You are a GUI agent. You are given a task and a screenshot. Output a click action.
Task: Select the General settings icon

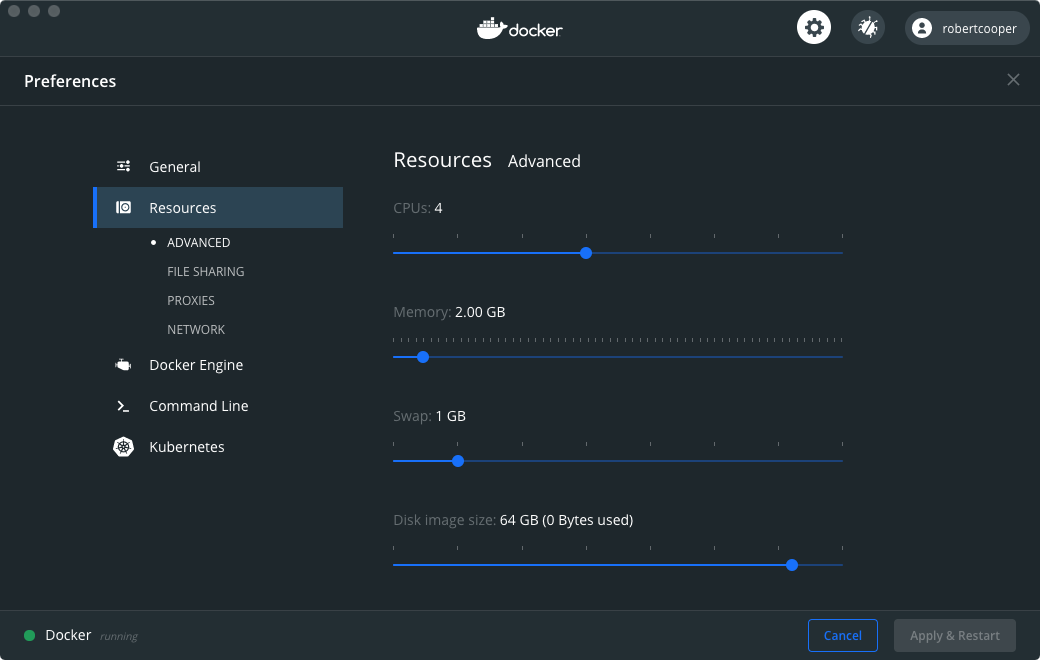point(124,166)
